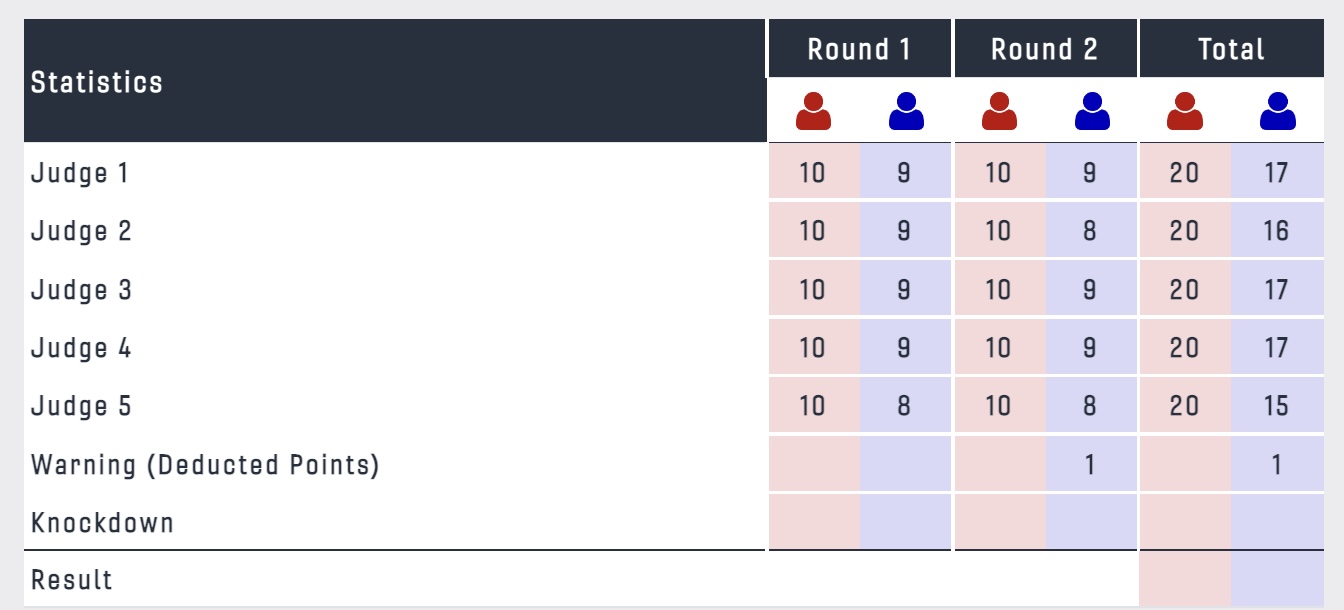Click Judge 2 blue Round 2 score 8

pyautogui.click(x=1091, y=231)
